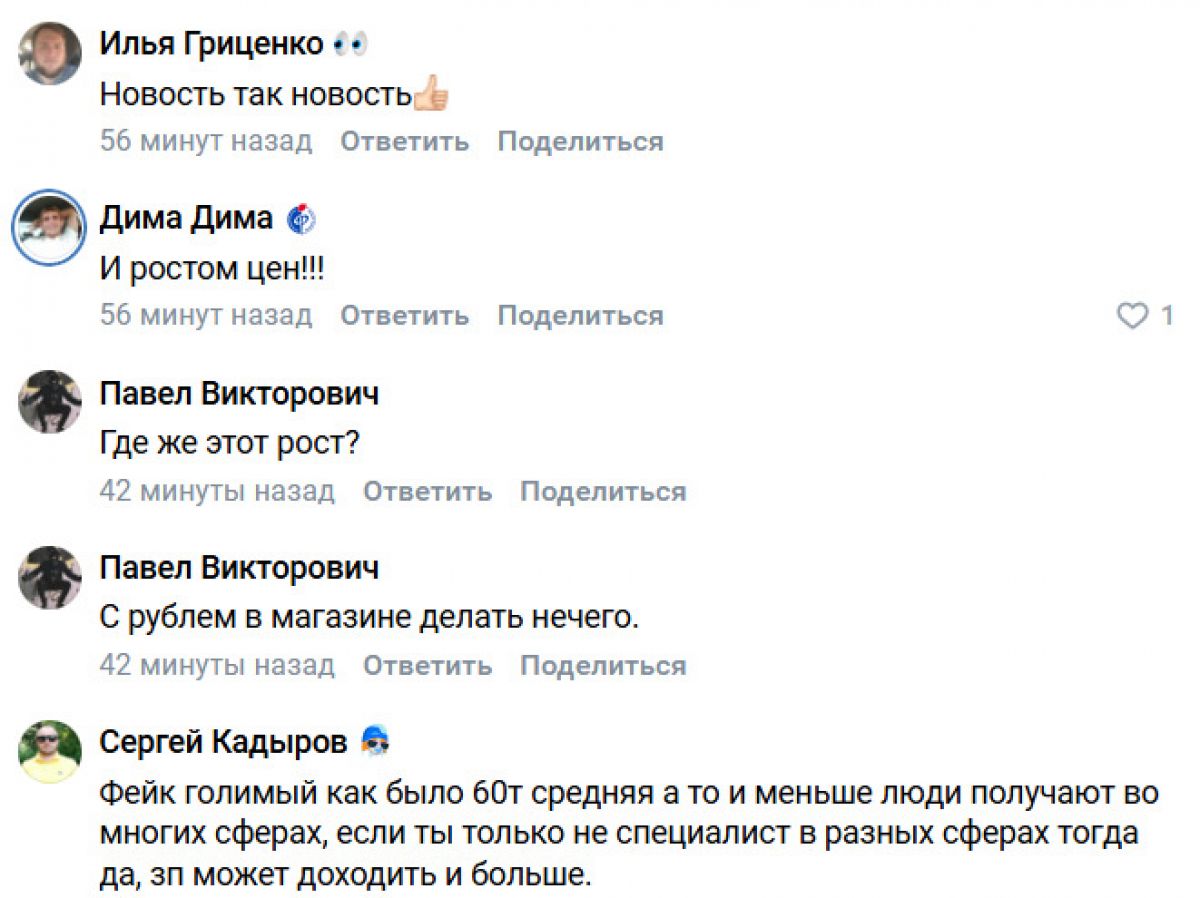1200x898 pixels.
Task: Open Дима Дима's avatar picture
Action: [x=49, y=227]
